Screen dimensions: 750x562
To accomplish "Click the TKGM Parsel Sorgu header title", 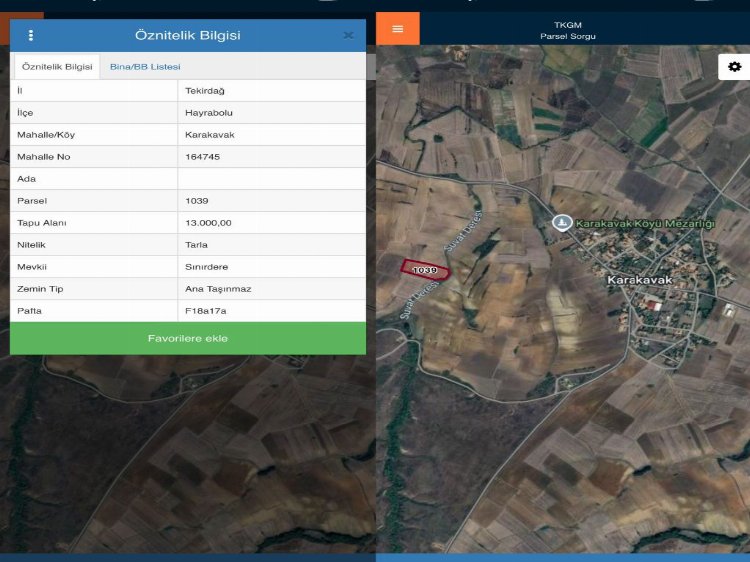I will coord(567,30).
